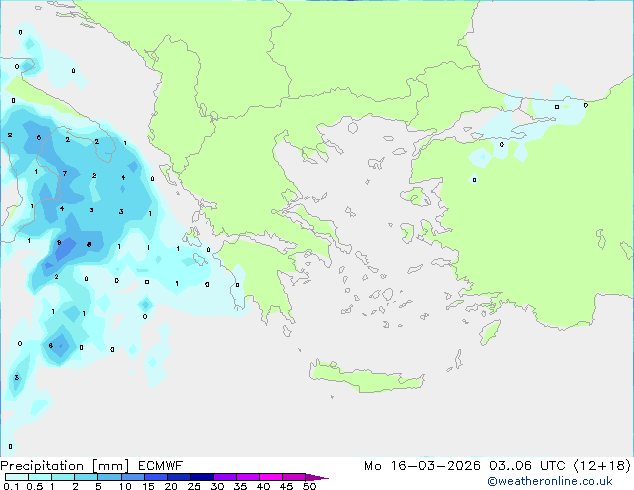Click the "UTC" label

(x=553, y=466)
